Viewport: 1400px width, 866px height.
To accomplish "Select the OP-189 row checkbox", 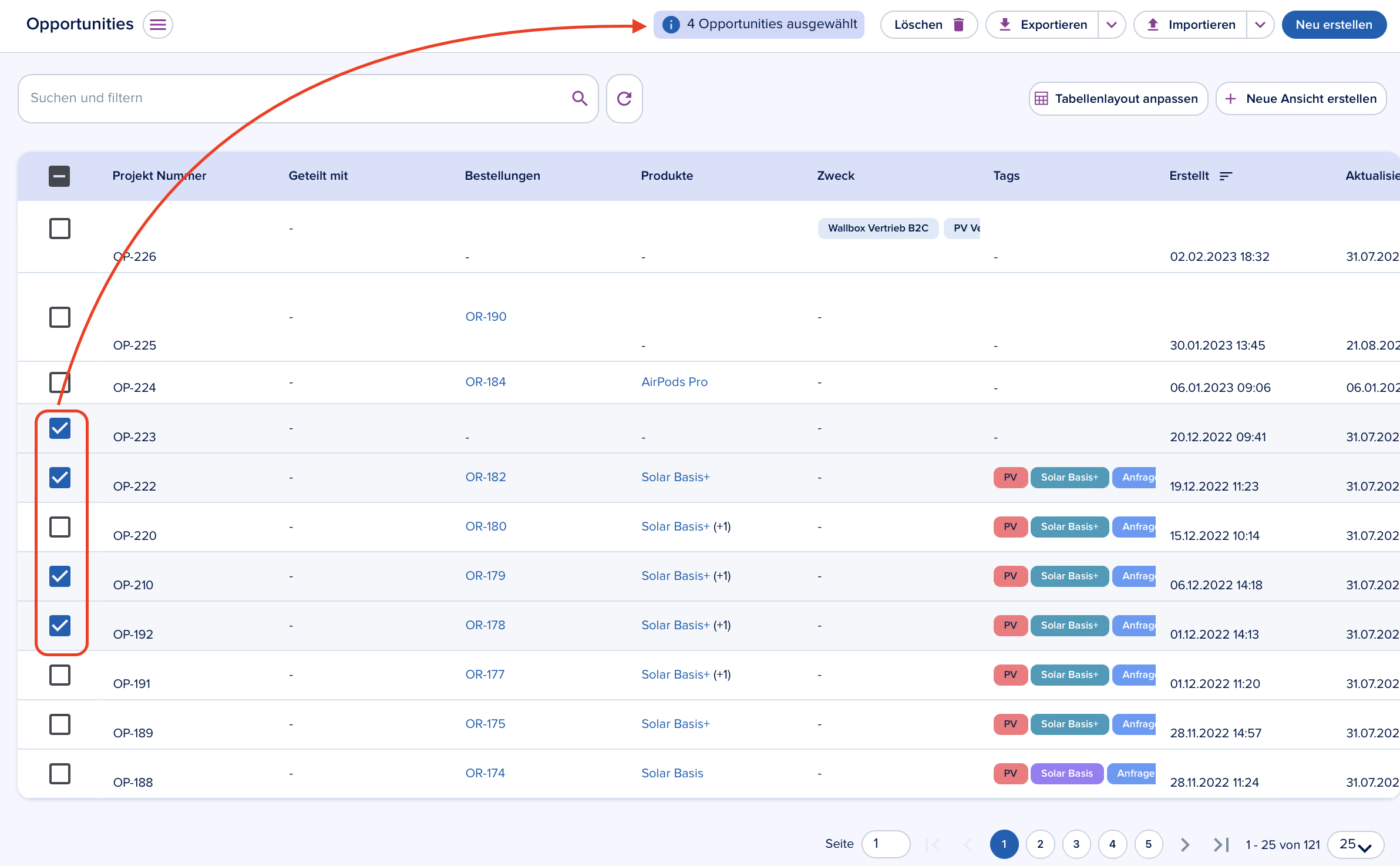I will pos(59,724).
